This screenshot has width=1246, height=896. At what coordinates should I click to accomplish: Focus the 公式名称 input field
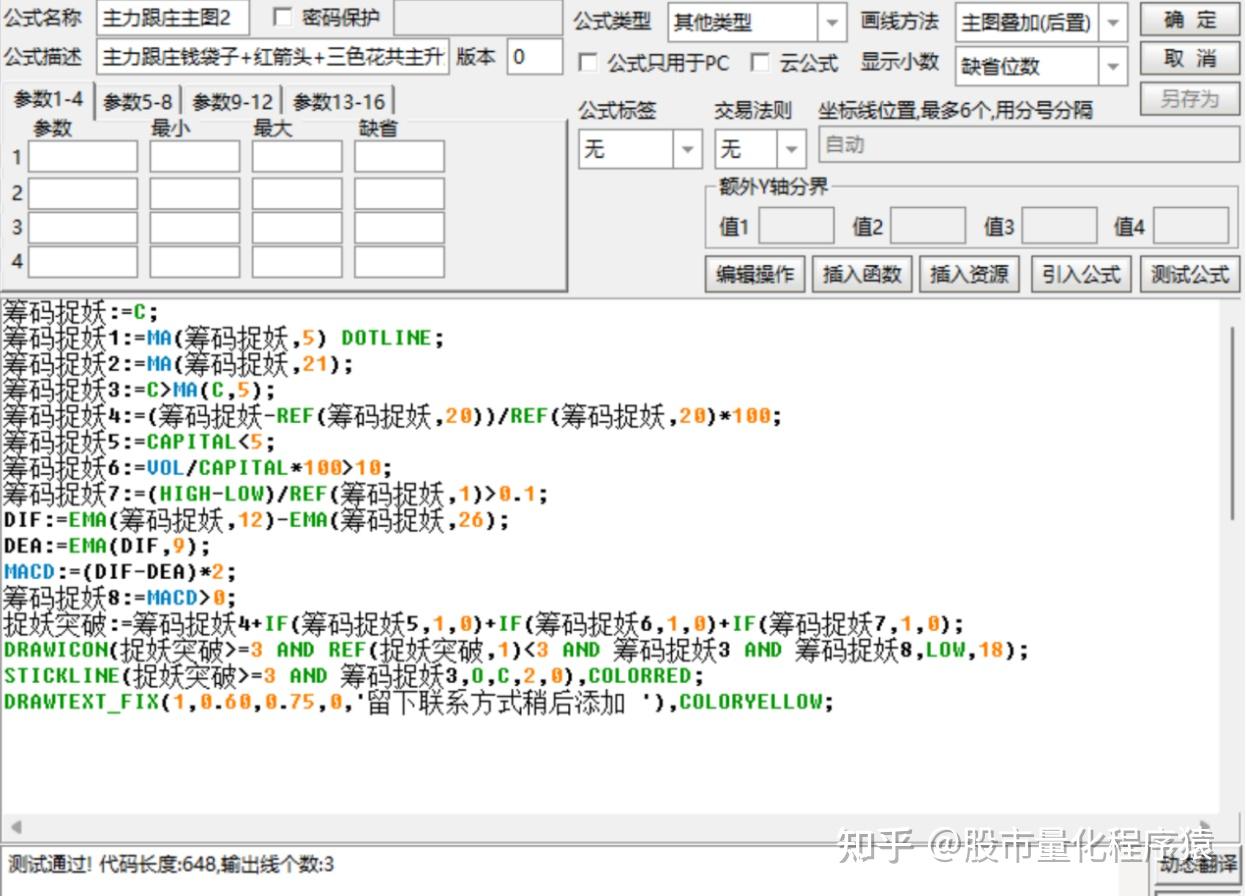pos(173,17)
